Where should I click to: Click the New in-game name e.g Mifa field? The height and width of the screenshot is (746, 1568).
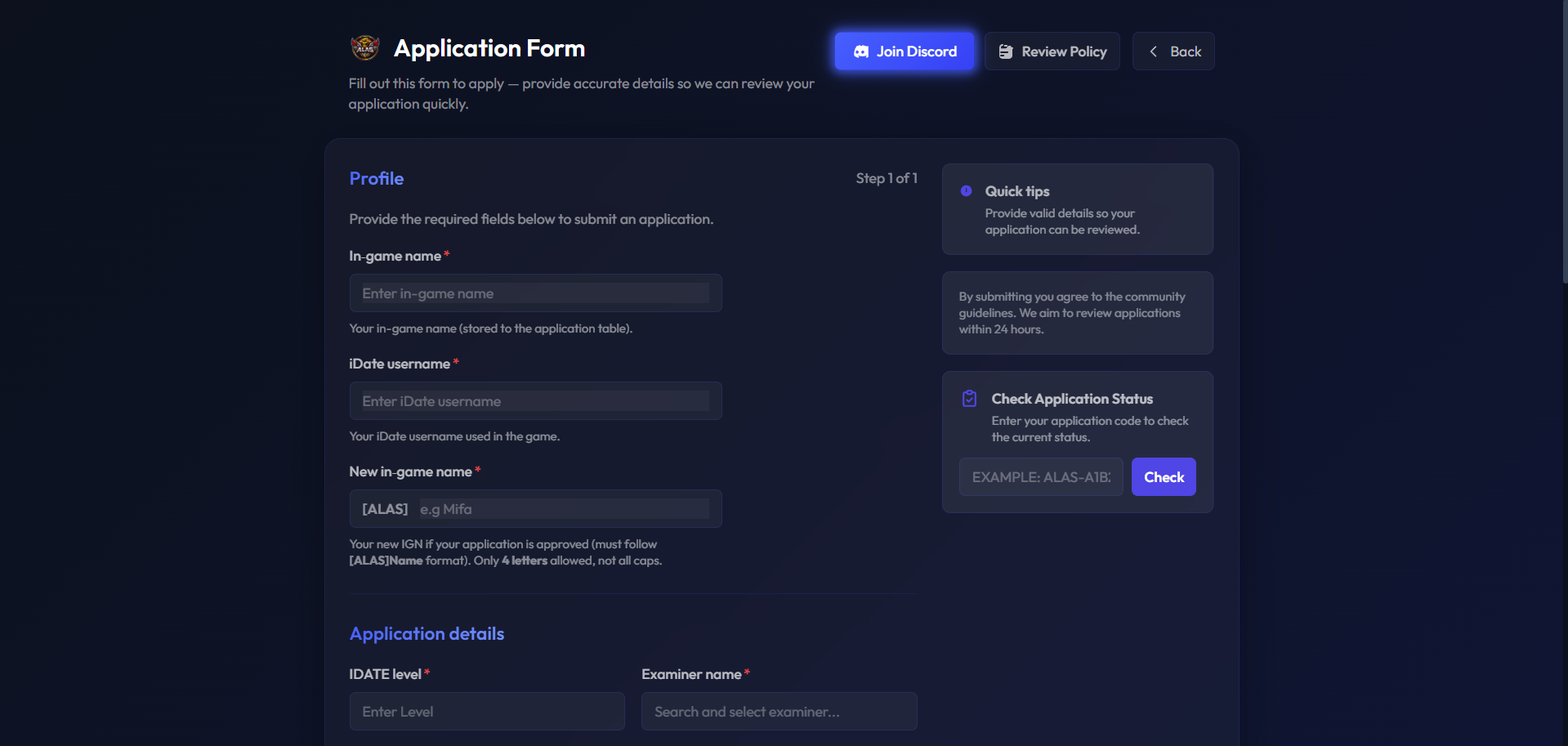point(564,509)
